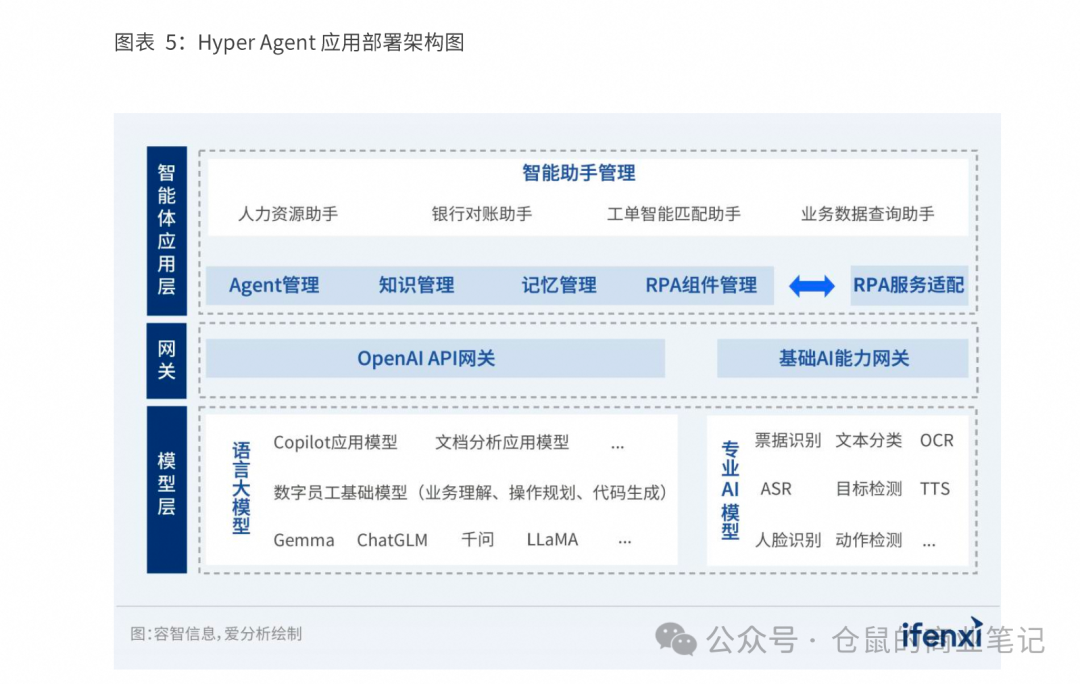The image size is (1080, 684).
Task: Click the 语言大模型 vertical label
Action: pos(241,488)
